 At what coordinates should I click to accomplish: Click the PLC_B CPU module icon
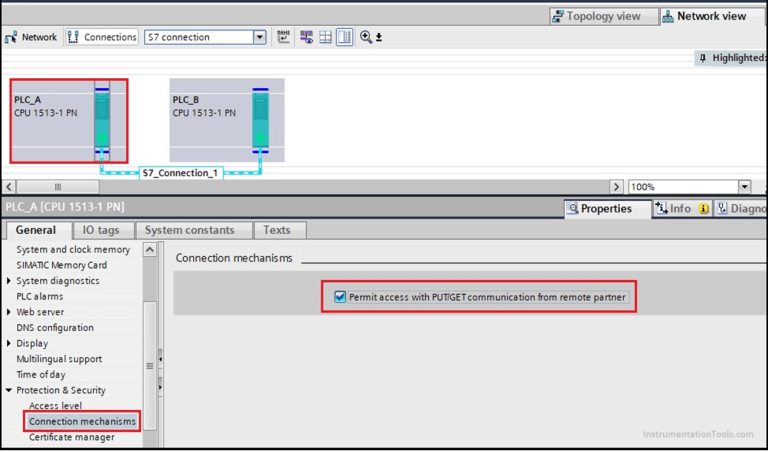[261, 121]
